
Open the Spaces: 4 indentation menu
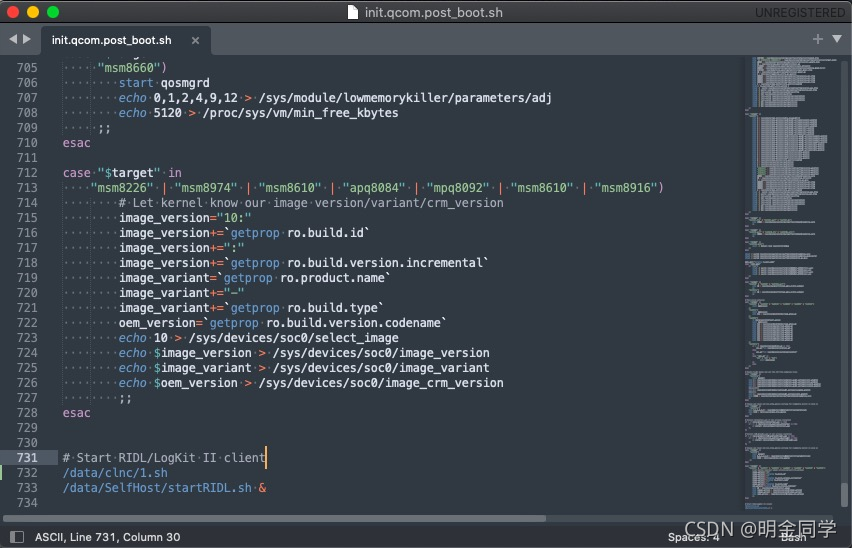coord(693,537)
